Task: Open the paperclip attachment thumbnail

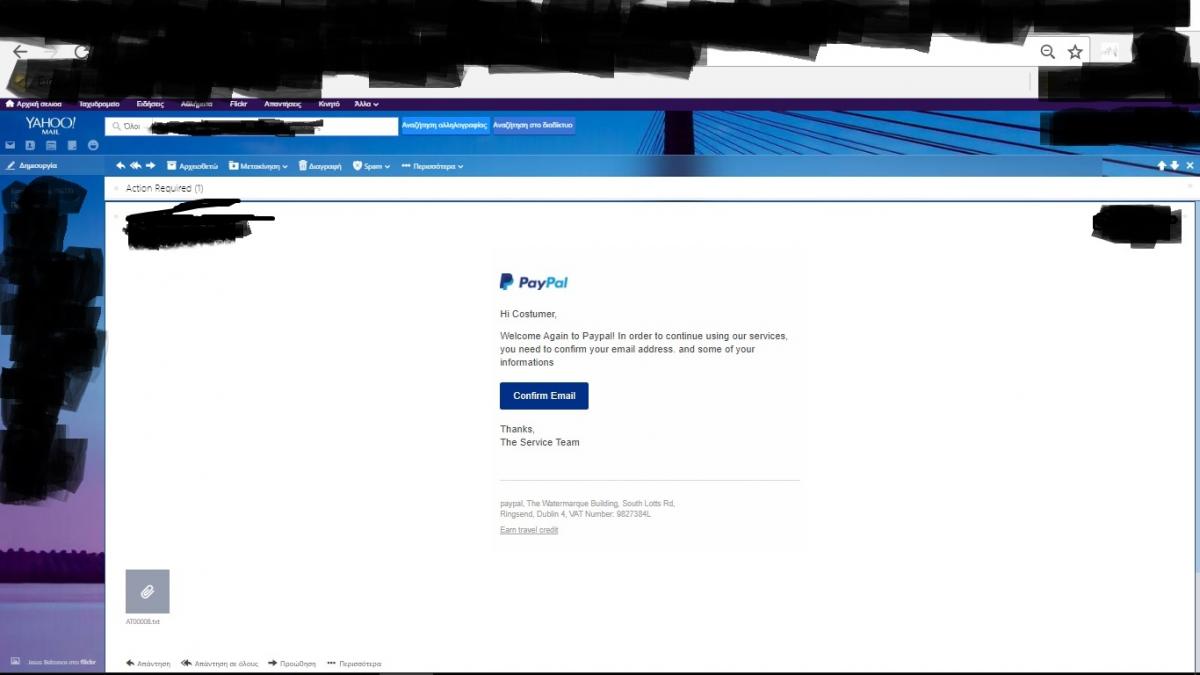Action: (x=147, y=591)
